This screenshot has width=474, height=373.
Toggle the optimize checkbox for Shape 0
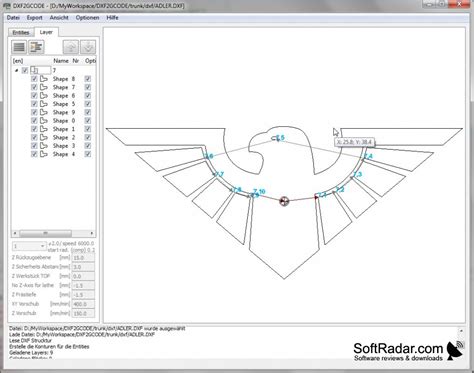point(88,121)
